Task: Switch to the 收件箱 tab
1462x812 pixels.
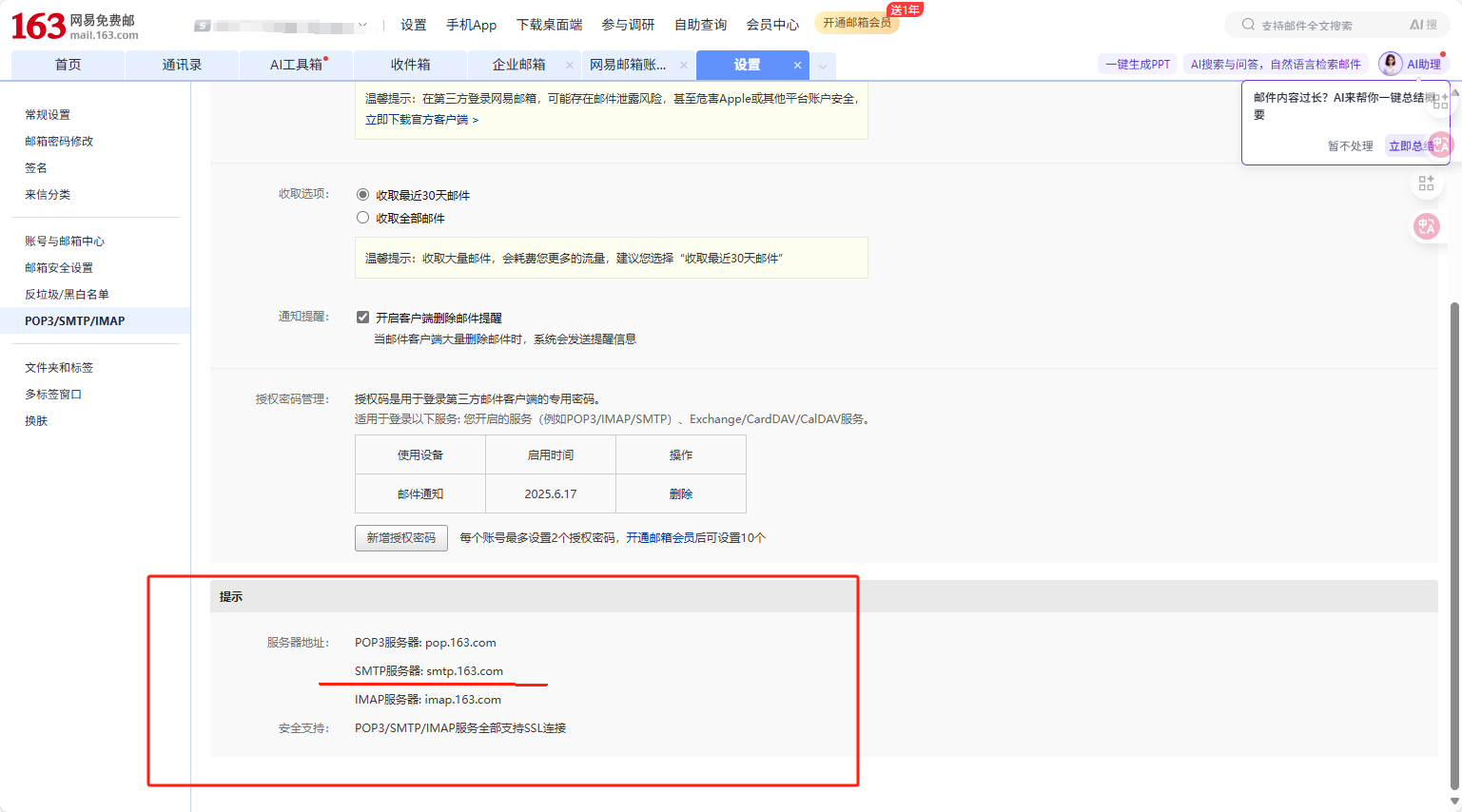Action: 409,65
